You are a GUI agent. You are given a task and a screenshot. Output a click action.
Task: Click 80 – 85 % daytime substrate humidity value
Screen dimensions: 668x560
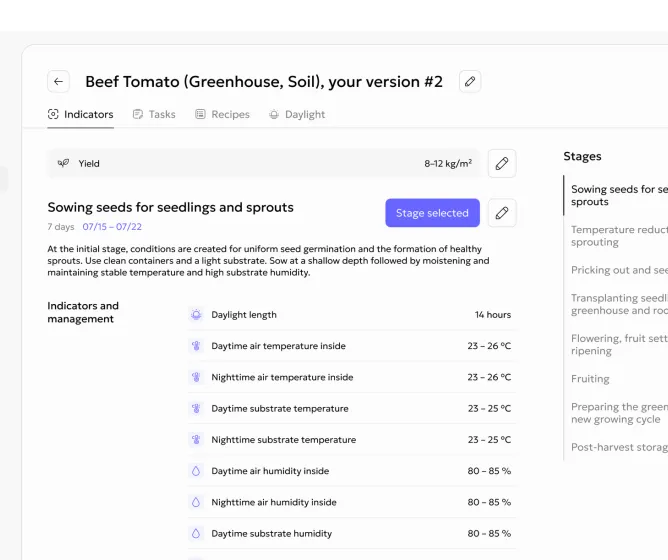click(x=489, y=533)
